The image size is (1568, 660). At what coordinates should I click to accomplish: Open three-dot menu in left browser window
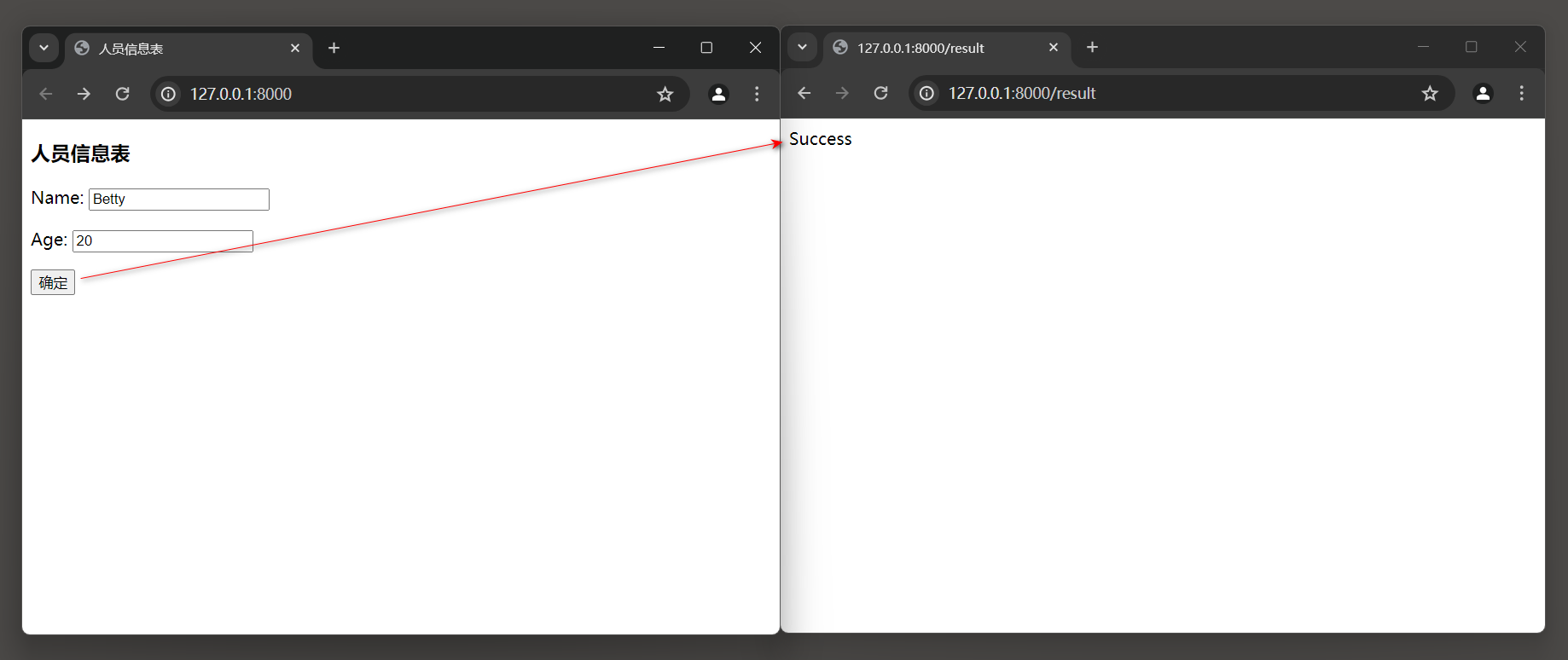click(757, 94)
